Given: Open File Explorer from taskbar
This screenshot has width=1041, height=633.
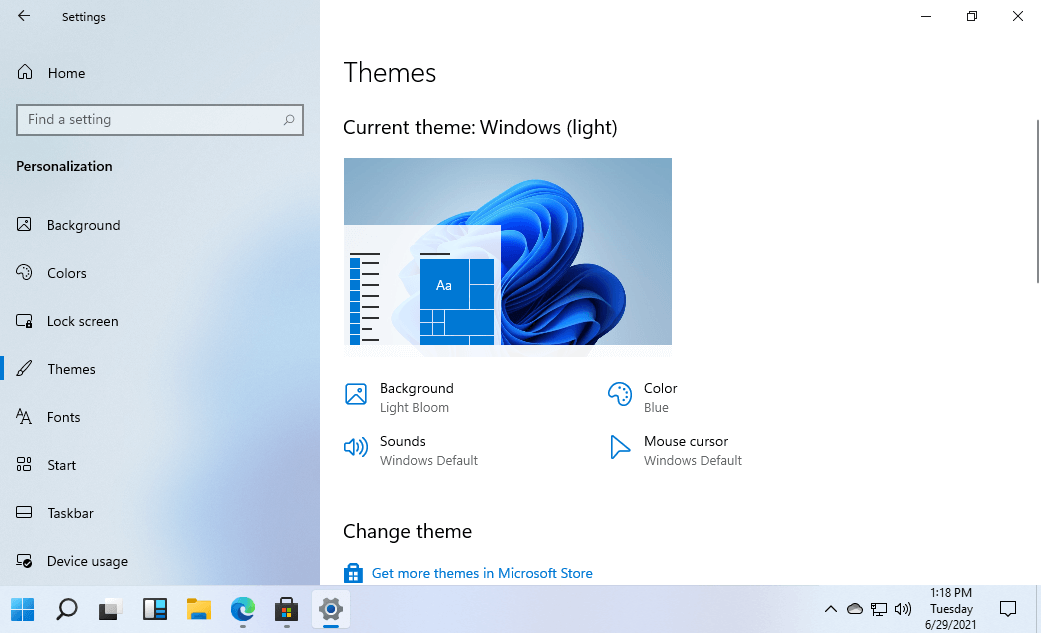Looking at the screenshot, I should pos(199,609).
